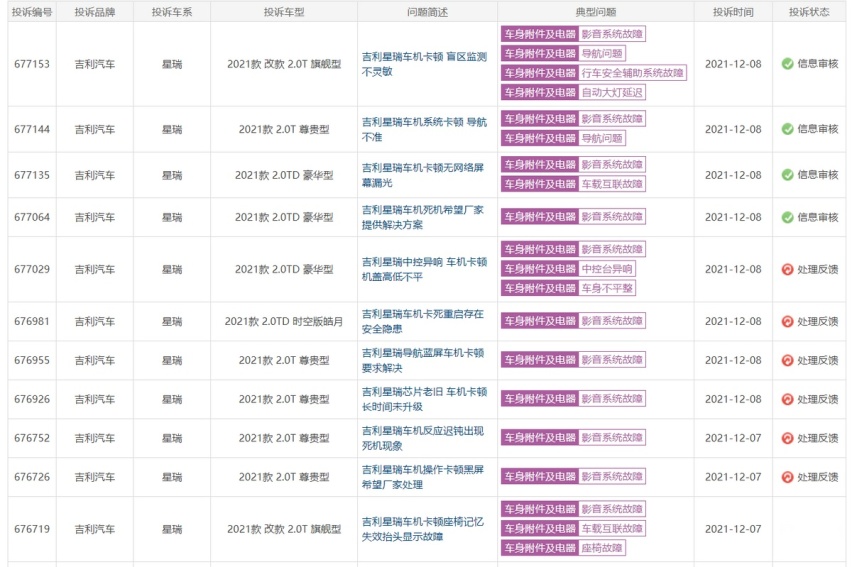
Task: Click 信息审核 status text in row 677144
Action: point(818,129)
